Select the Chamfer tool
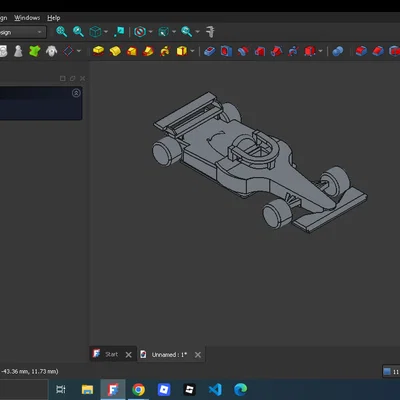 [x=378, y=51]
